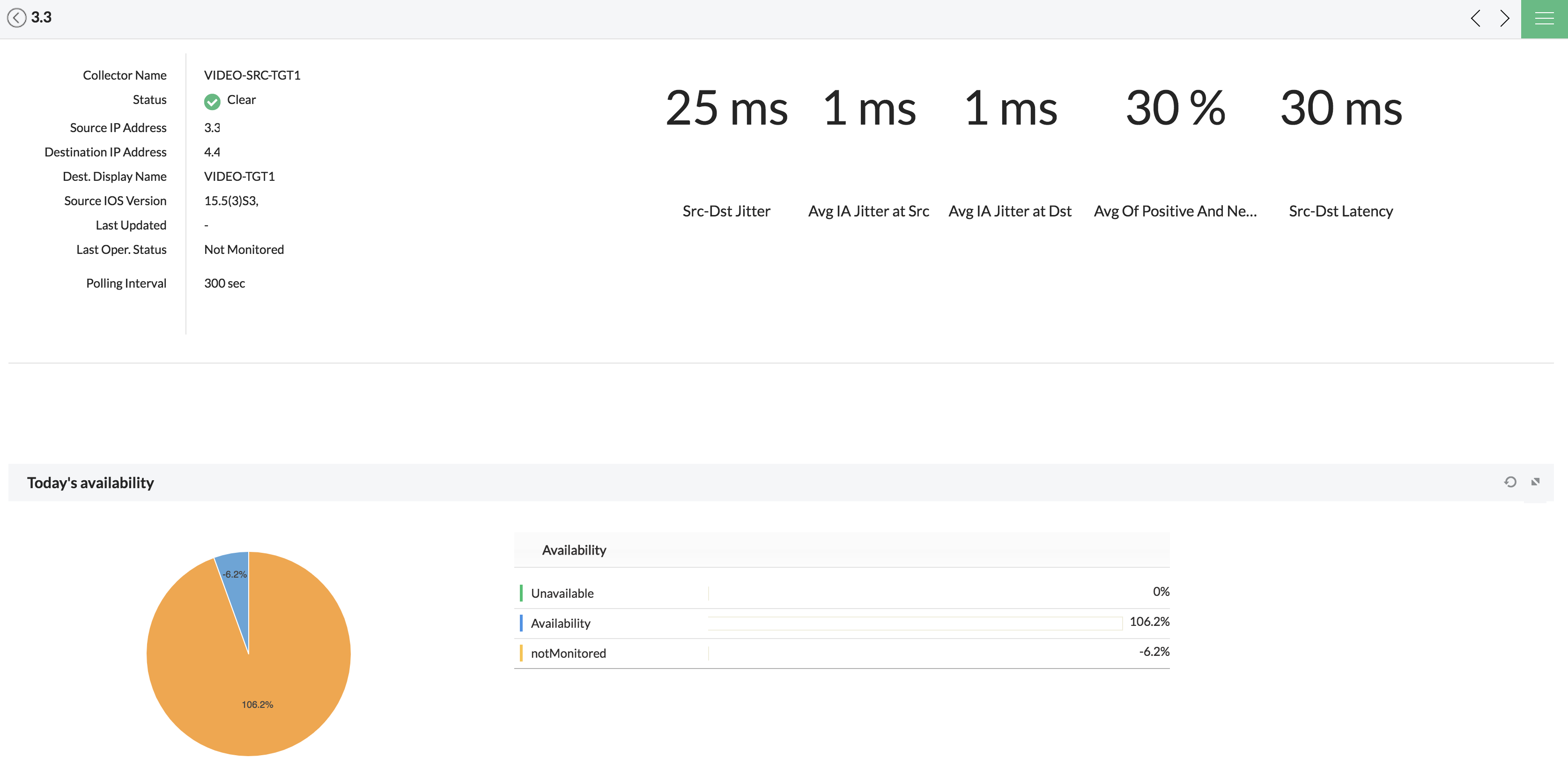Click truncated Avg Of Positive And Ne... label

tap(1175, 211)
